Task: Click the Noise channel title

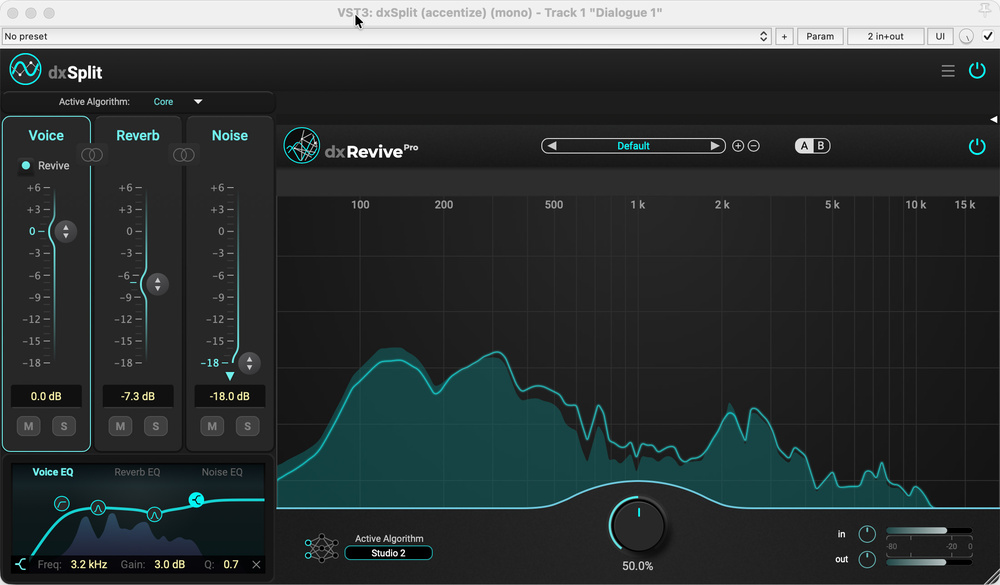Action: [x=230, y=135]
